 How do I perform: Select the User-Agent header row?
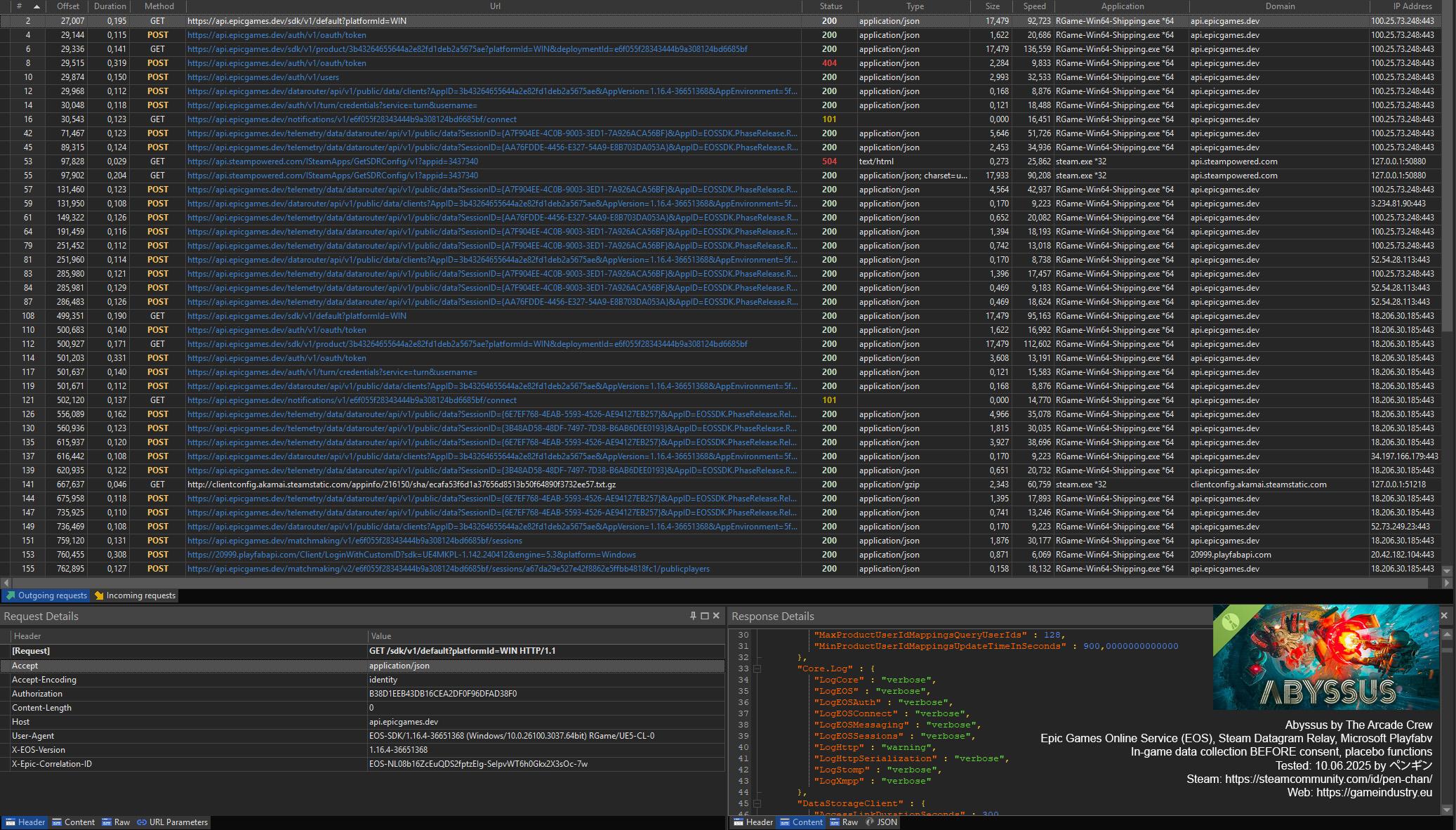tap(362, 736)
